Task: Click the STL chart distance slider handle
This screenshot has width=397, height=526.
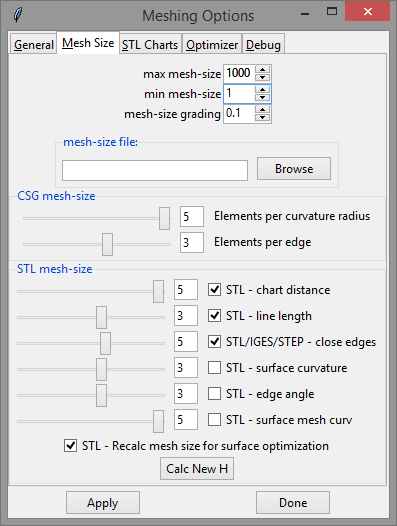Action: [158, 292]
